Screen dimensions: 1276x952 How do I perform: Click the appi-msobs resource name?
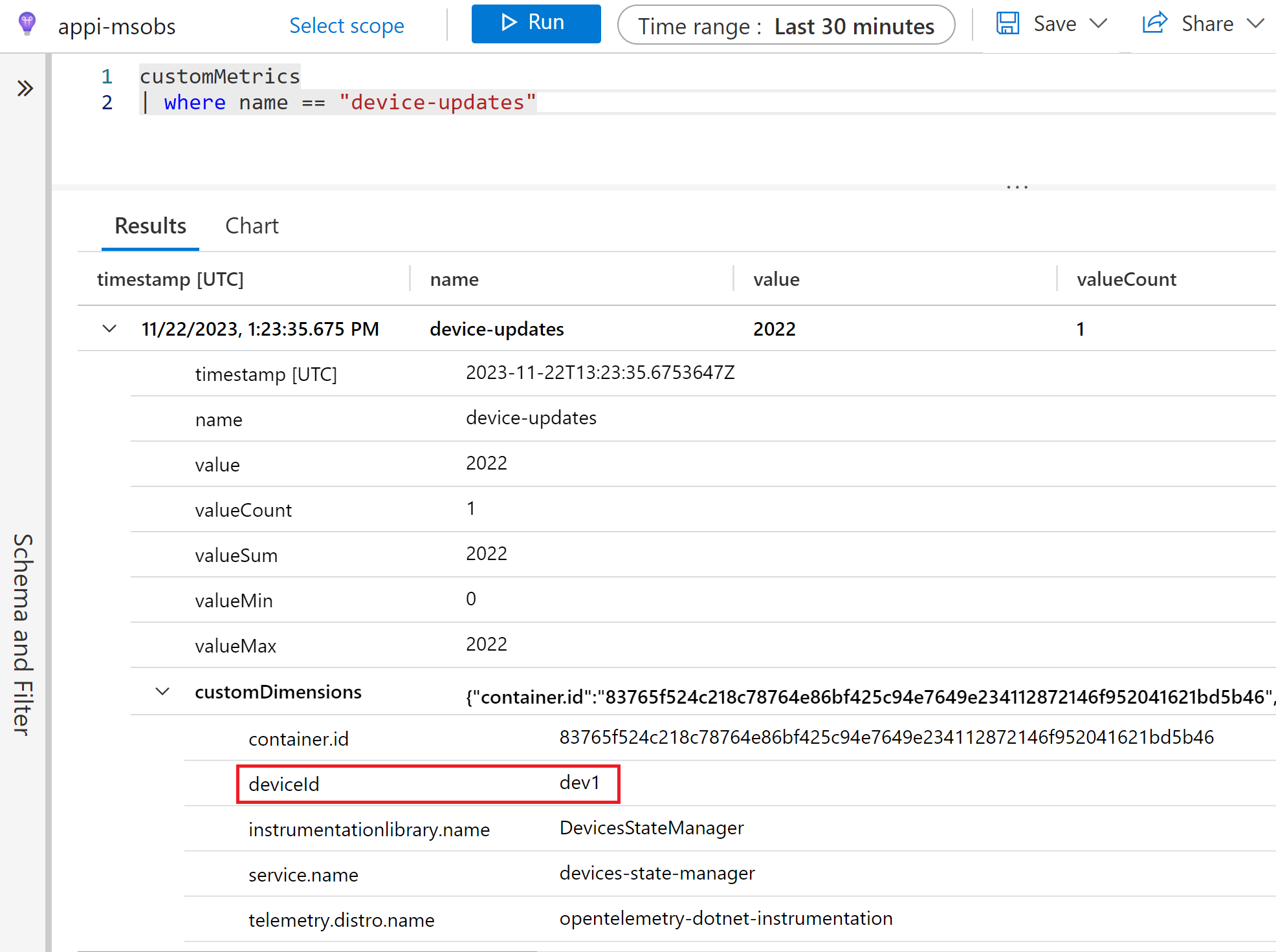point(116,27)
